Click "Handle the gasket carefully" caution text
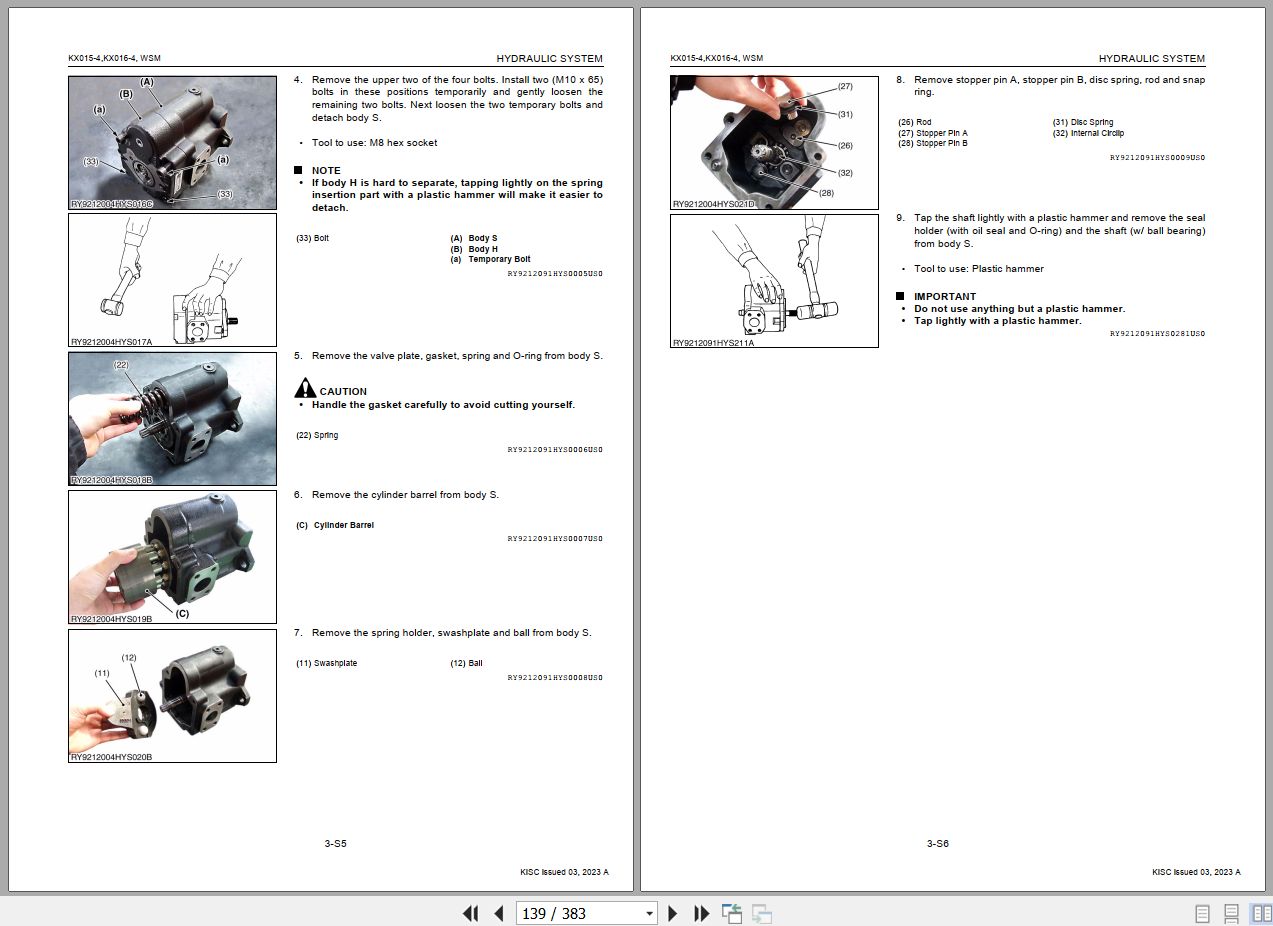This screenshot has height=926, width=1273. [443, 405]
